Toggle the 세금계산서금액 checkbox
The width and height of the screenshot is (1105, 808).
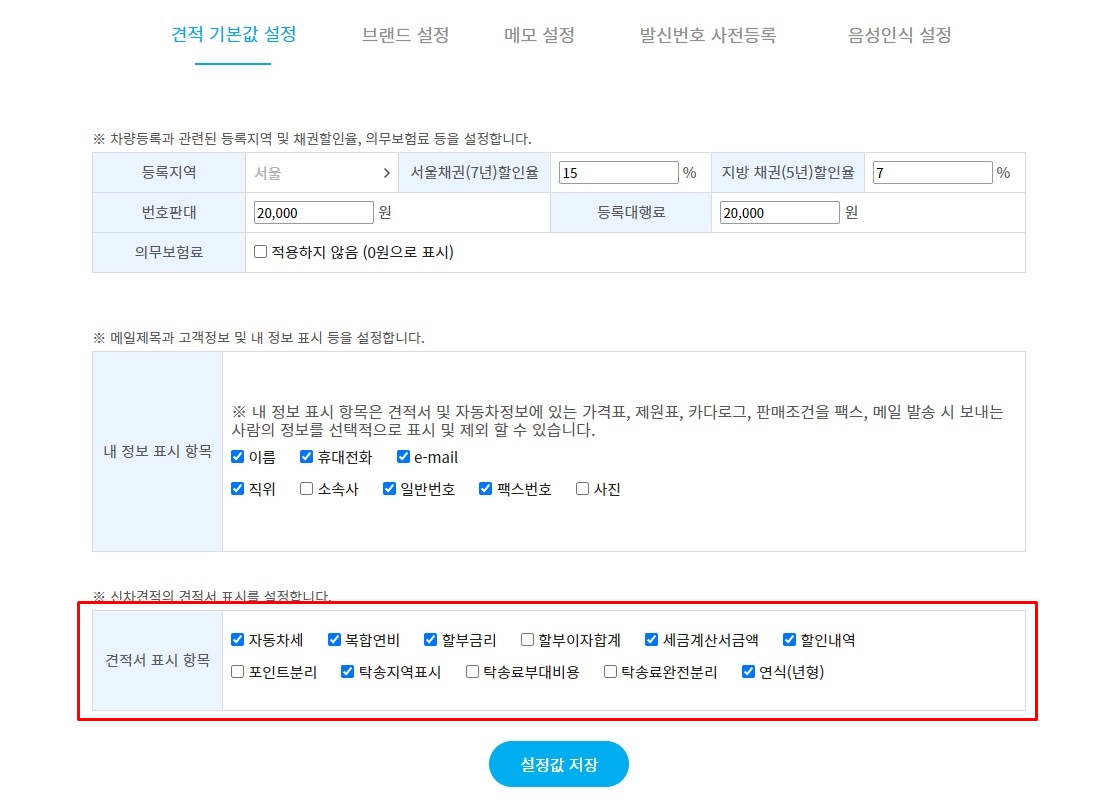[651, 640]
